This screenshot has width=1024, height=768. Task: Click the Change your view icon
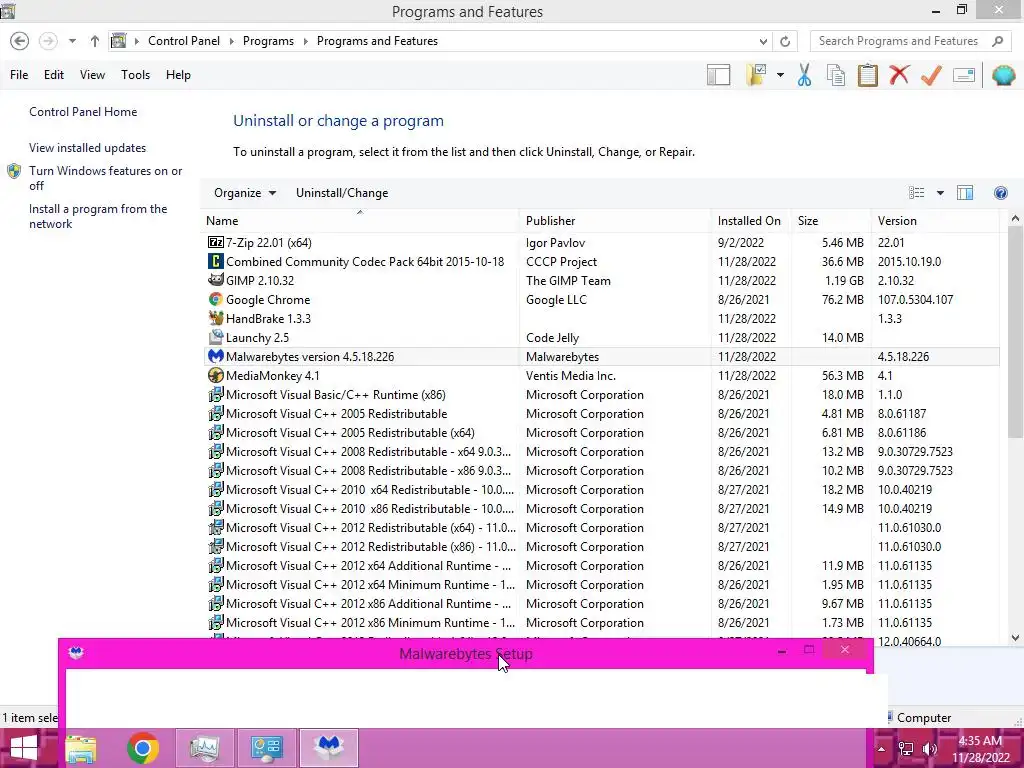pyautogui.click(x=916, y=193)
